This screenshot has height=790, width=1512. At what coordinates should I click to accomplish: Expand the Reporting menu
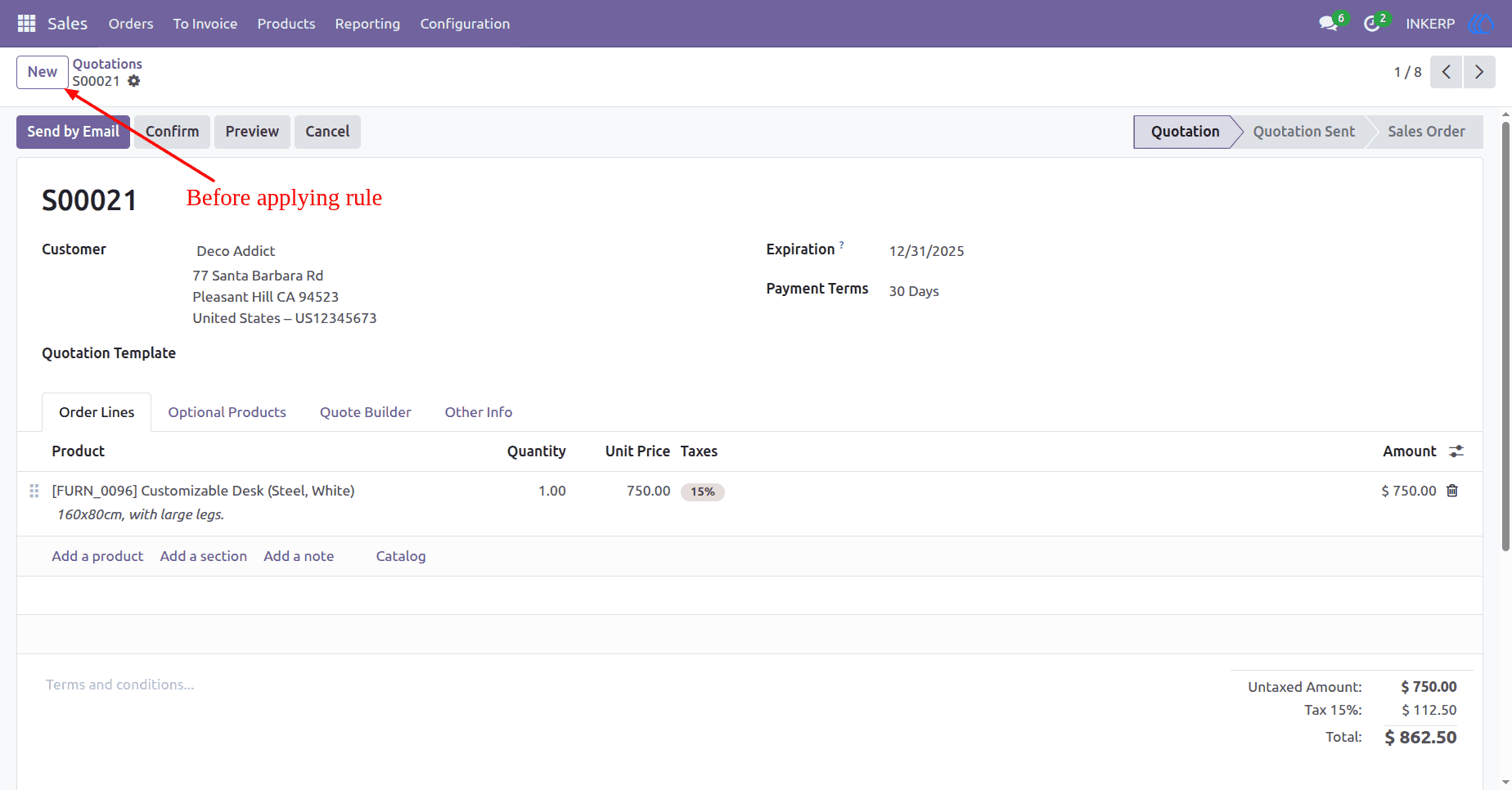[367, 24]
